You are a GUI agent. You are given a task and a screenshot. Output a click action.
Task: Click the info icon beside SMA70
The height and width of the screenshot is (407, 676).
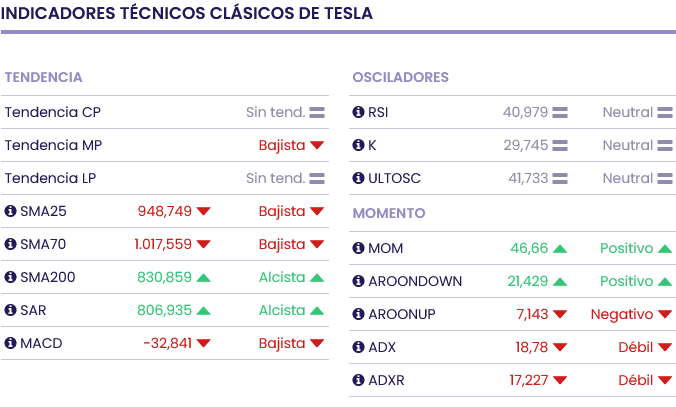coord(11,244)
